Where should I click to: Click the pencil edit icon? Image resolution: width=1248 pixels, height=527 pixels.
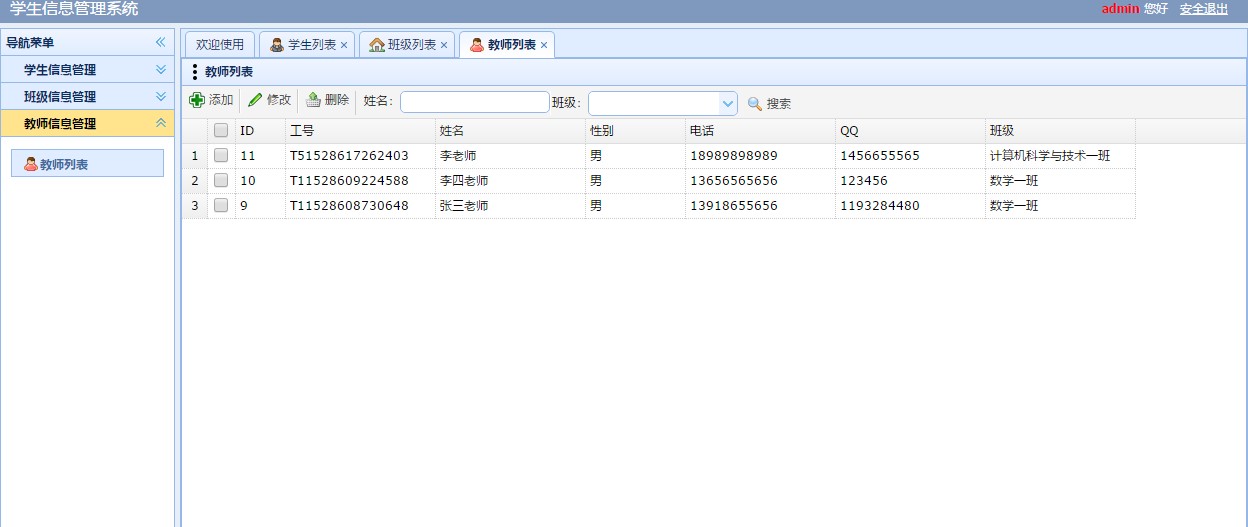(x=255, y=100)
